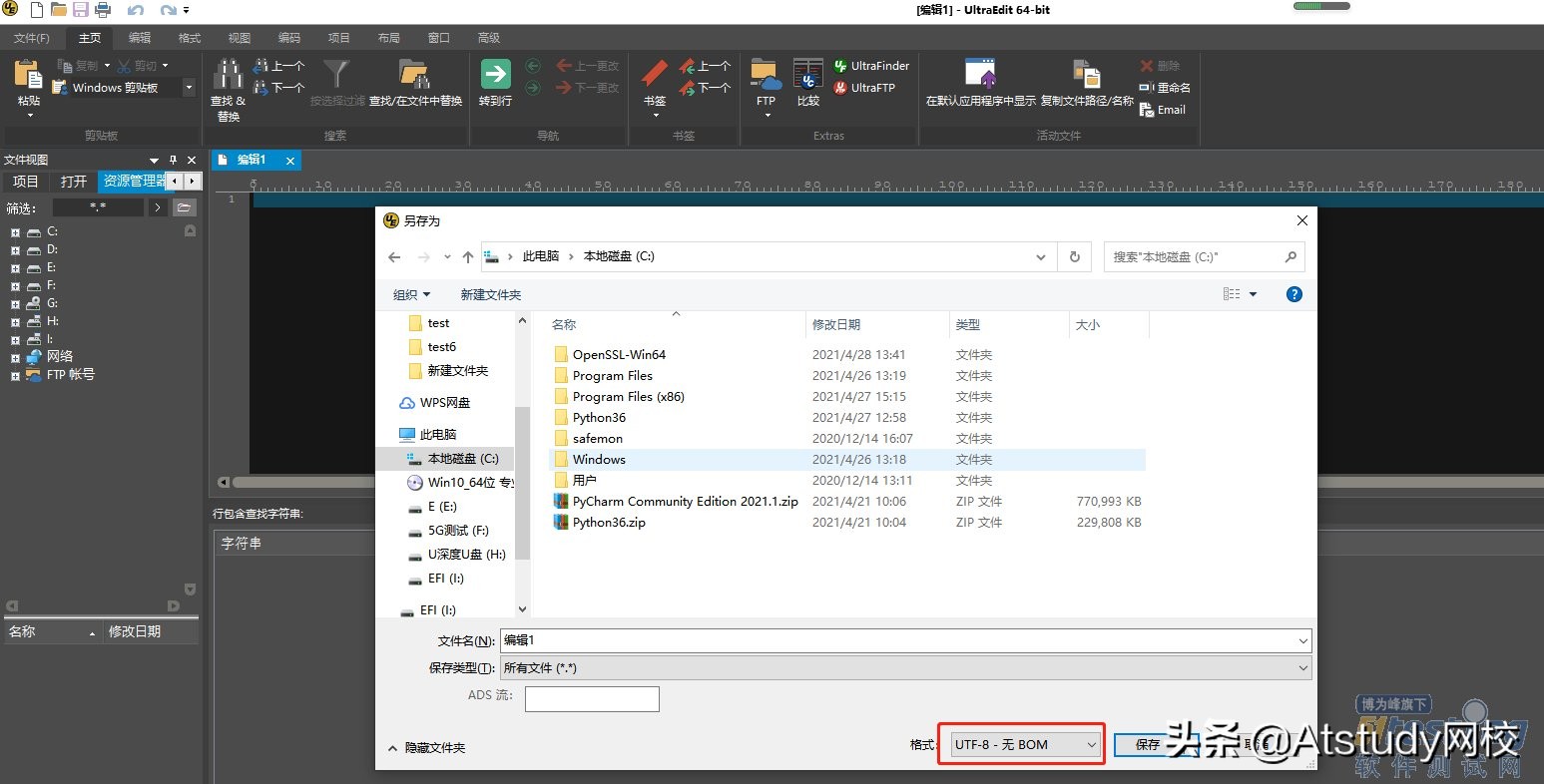
Task: Click the Bookmark (书签) icon
Action: click(655, 76)
